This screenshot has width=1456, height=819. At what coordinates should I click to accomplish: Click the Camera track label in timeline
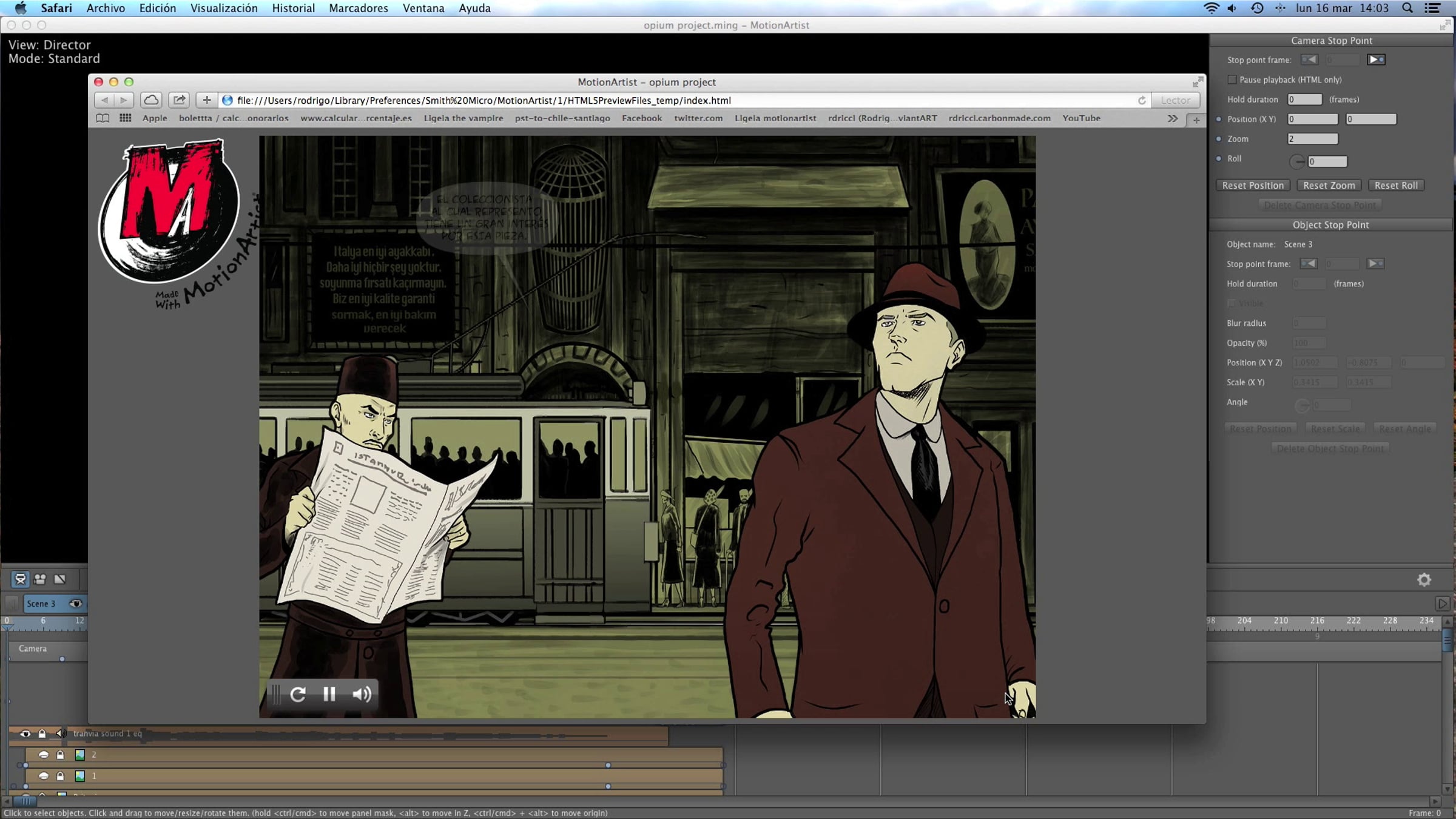[x=33, y=649]
